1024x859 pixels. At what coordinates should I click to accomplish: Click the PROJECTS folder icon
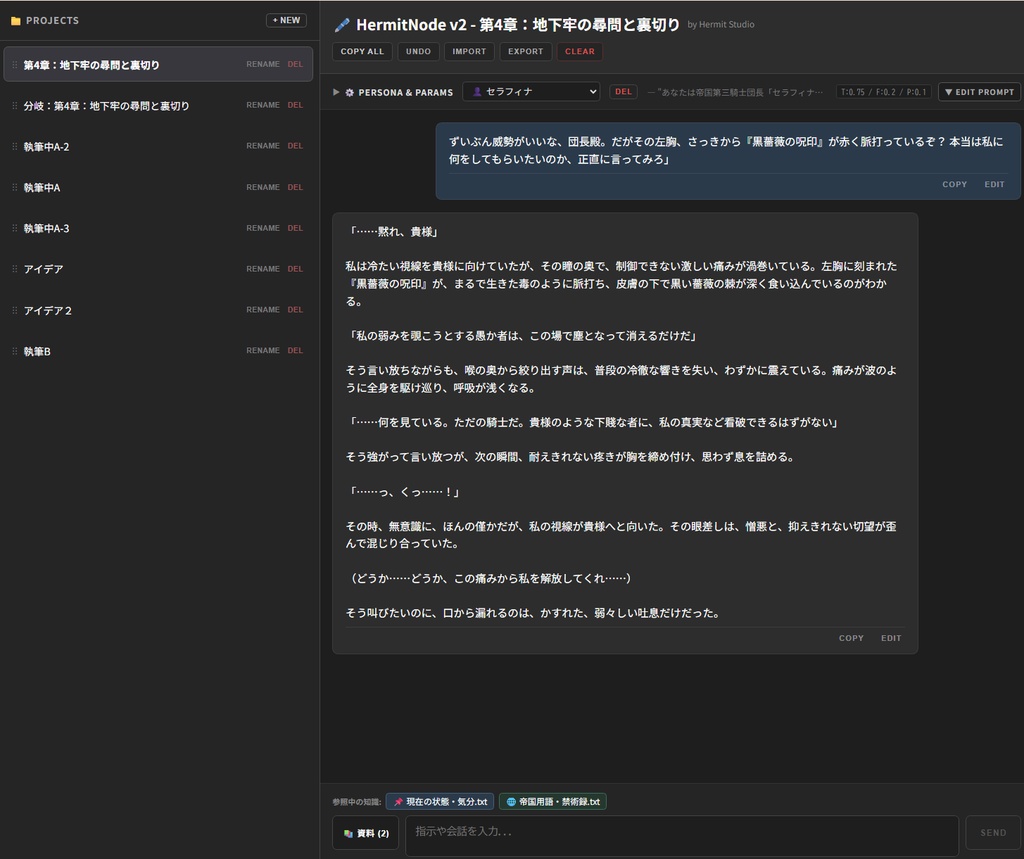coord(16,21)
